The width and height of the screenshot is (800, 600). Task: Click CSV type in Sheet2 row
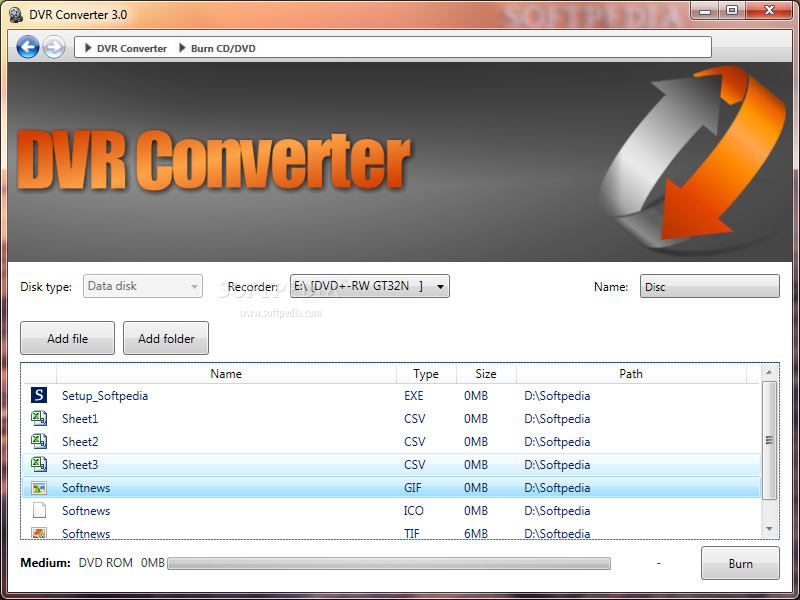414,442
